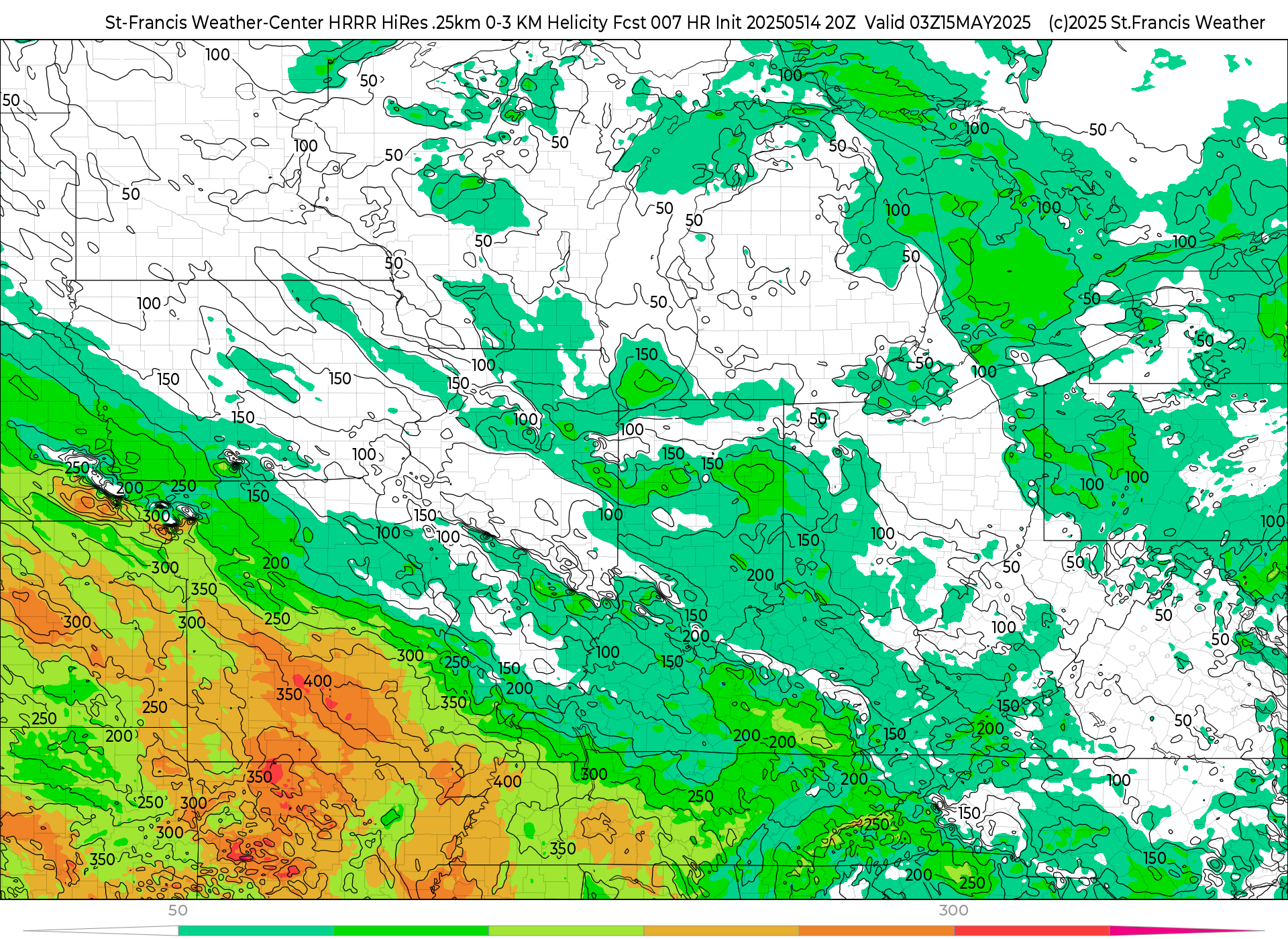Click the red color bar segment
Image resolution: width=1288 pixels, height=939 pixels.
click(x=1031, y=931)
